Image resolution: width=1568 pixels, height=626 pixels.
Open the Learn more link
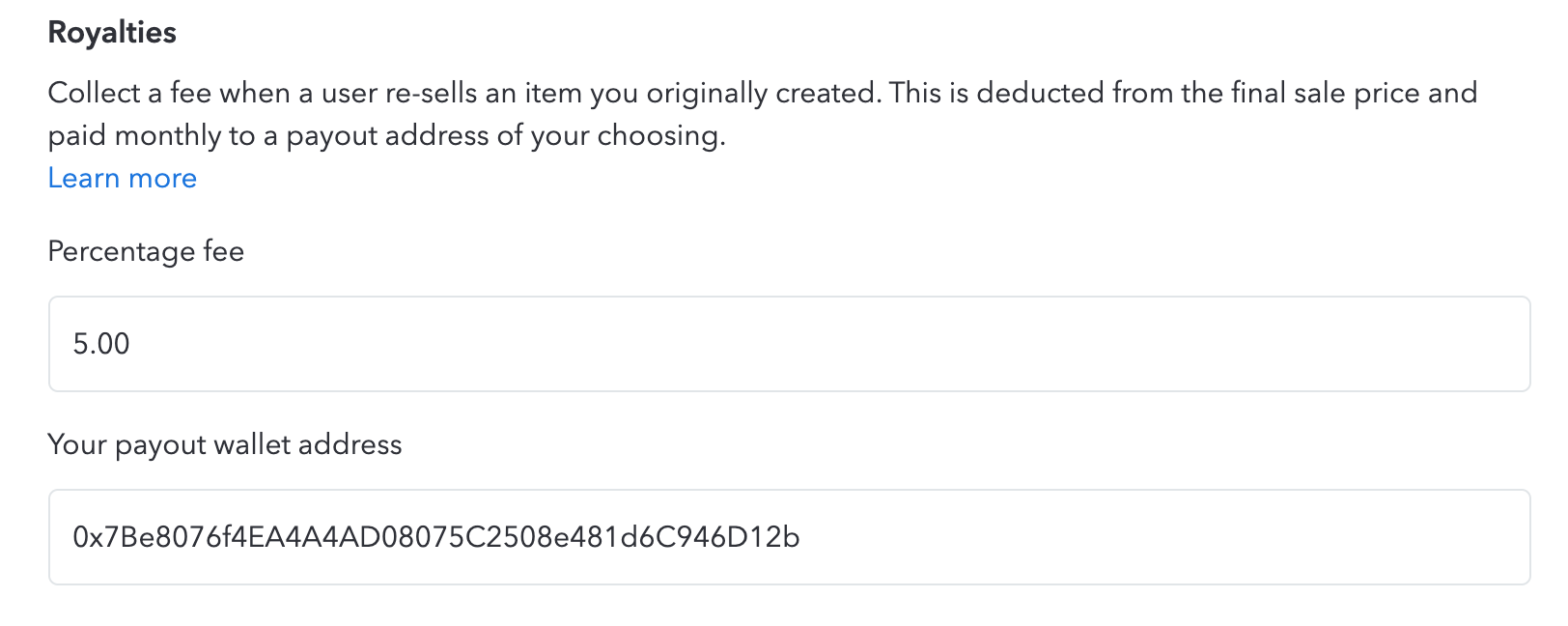[123, 178]
